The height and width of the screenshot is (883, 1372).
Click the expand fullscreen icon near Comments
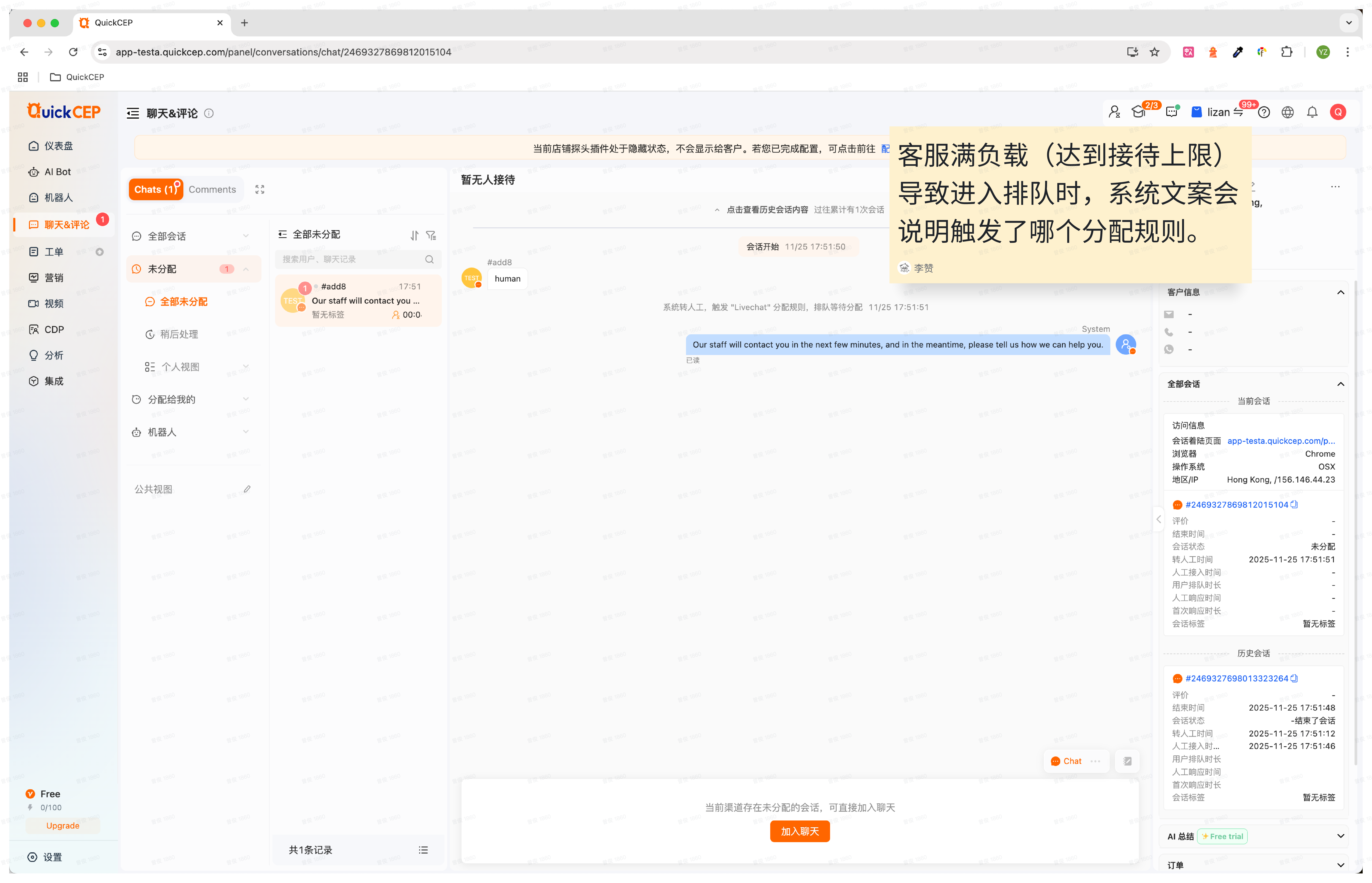tap(260, 189)
